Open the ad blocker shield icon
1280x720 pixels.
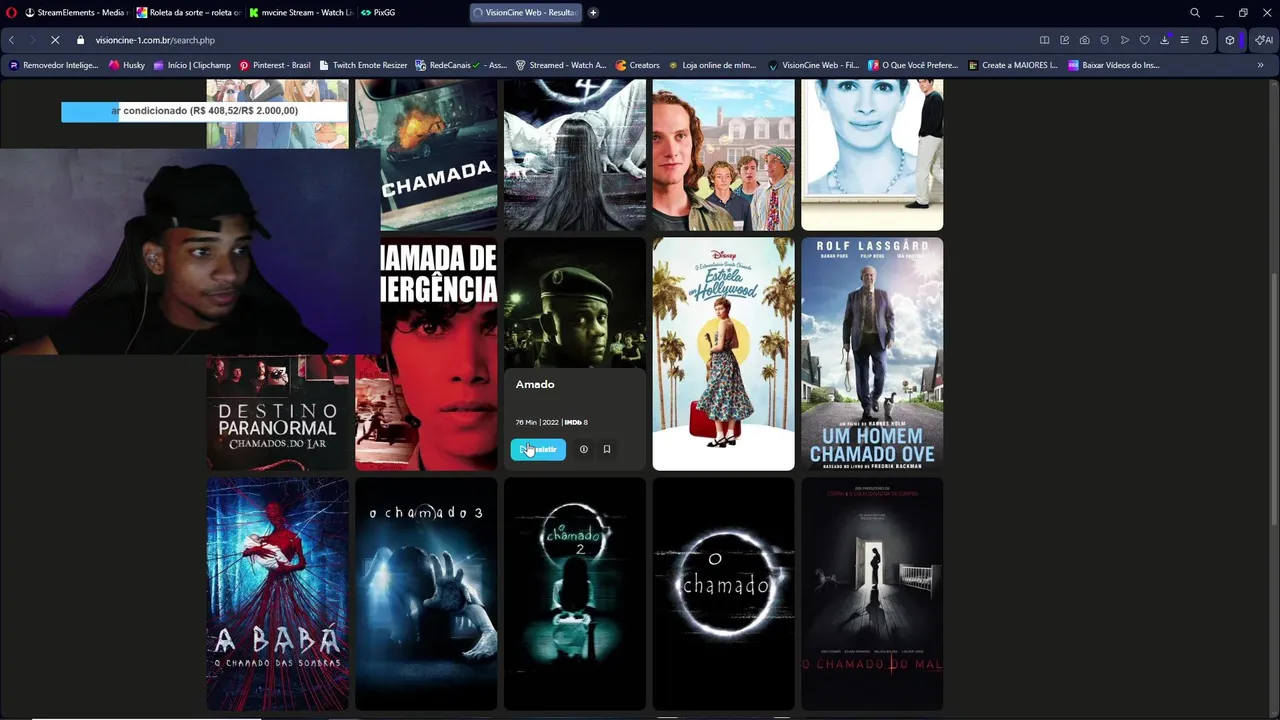1104,40
